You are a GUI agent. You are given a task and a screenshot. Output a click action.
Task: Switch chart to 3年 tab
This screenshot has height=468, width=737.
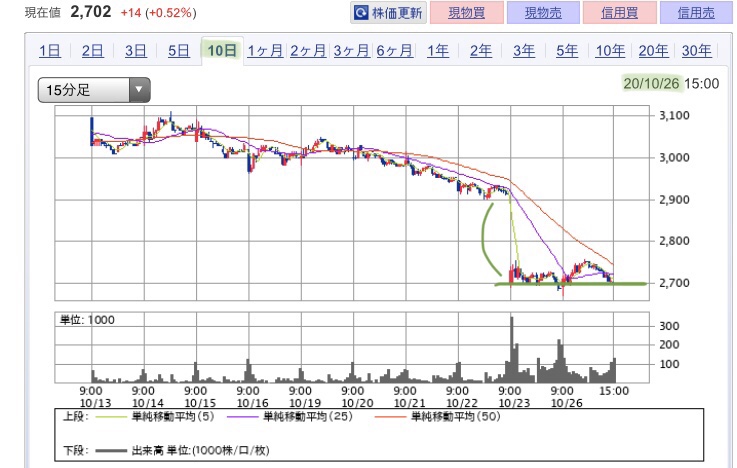[x=524, y=50]
